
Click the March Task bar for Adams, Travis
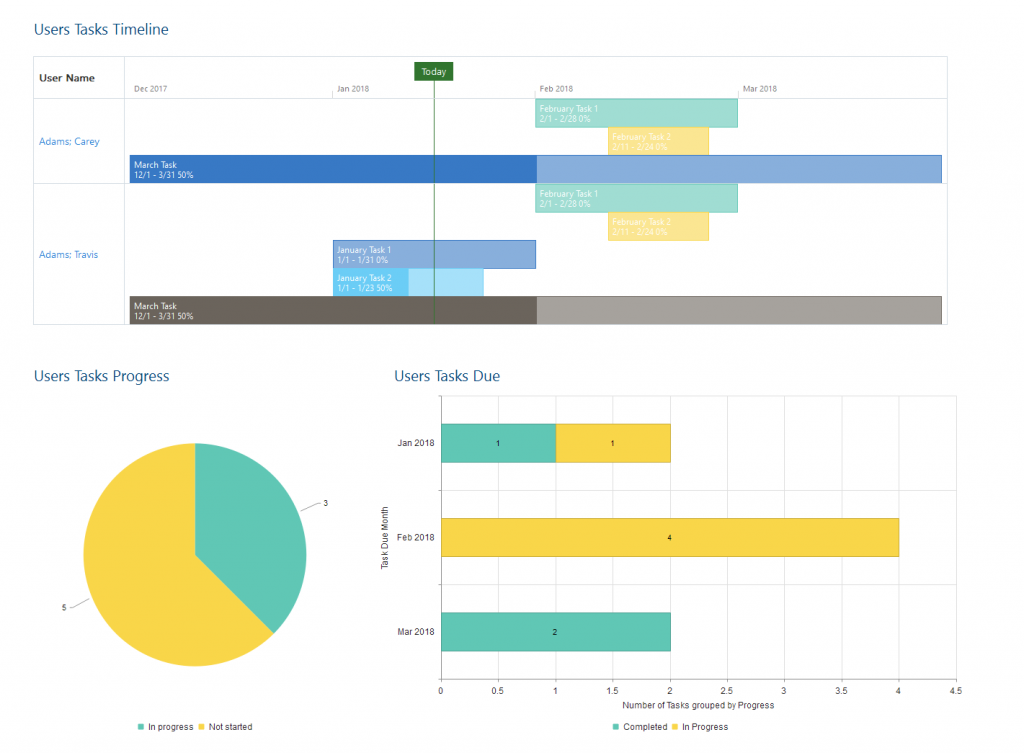pos(300,310)
